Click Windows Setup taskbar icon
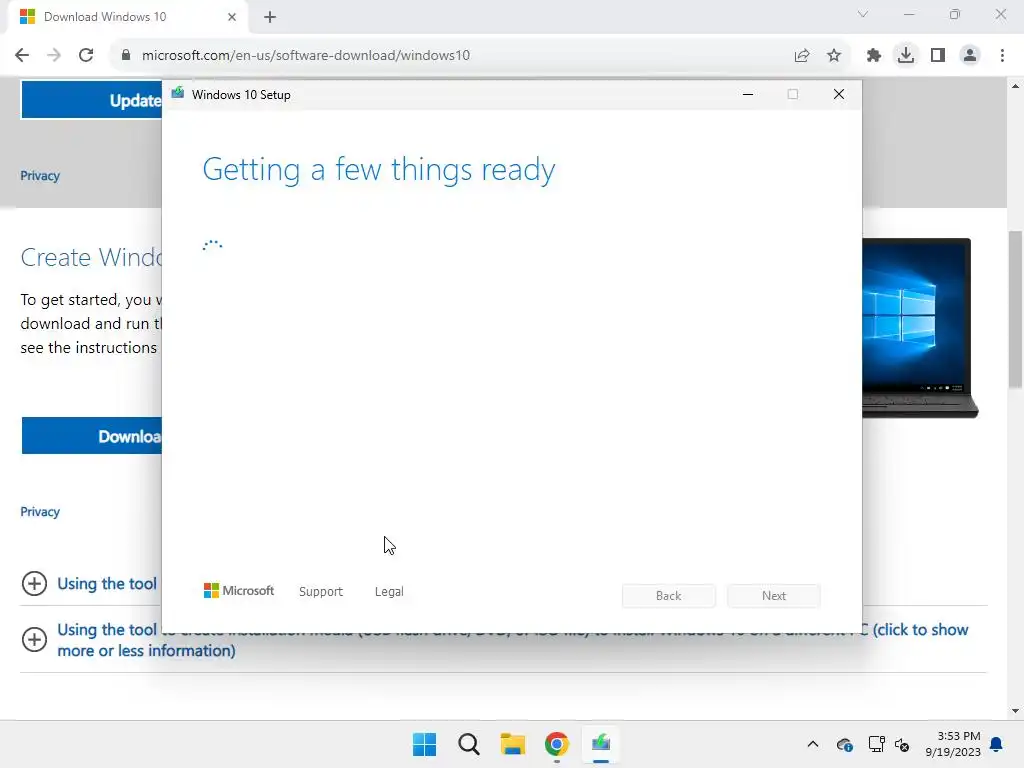Image resolution: width=1024 pixels, height=768 pixels. click(x=601, y=744)
